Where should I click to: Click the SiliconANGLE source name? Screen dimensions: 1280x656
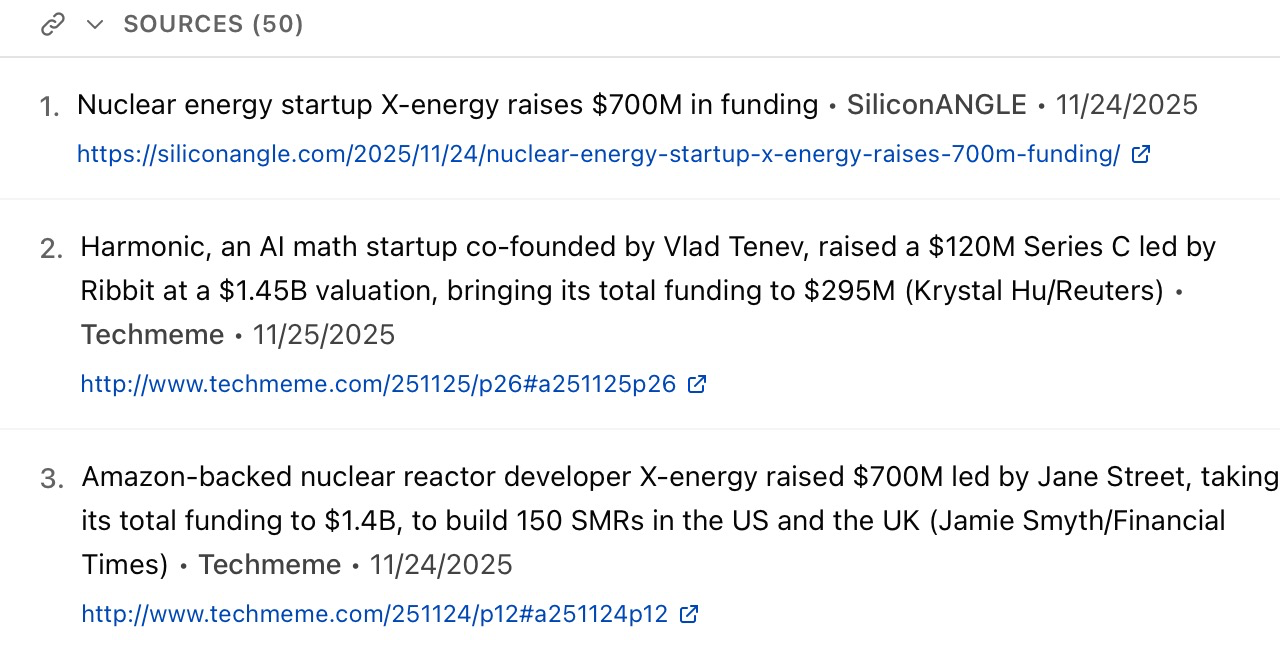pos(936,105)
